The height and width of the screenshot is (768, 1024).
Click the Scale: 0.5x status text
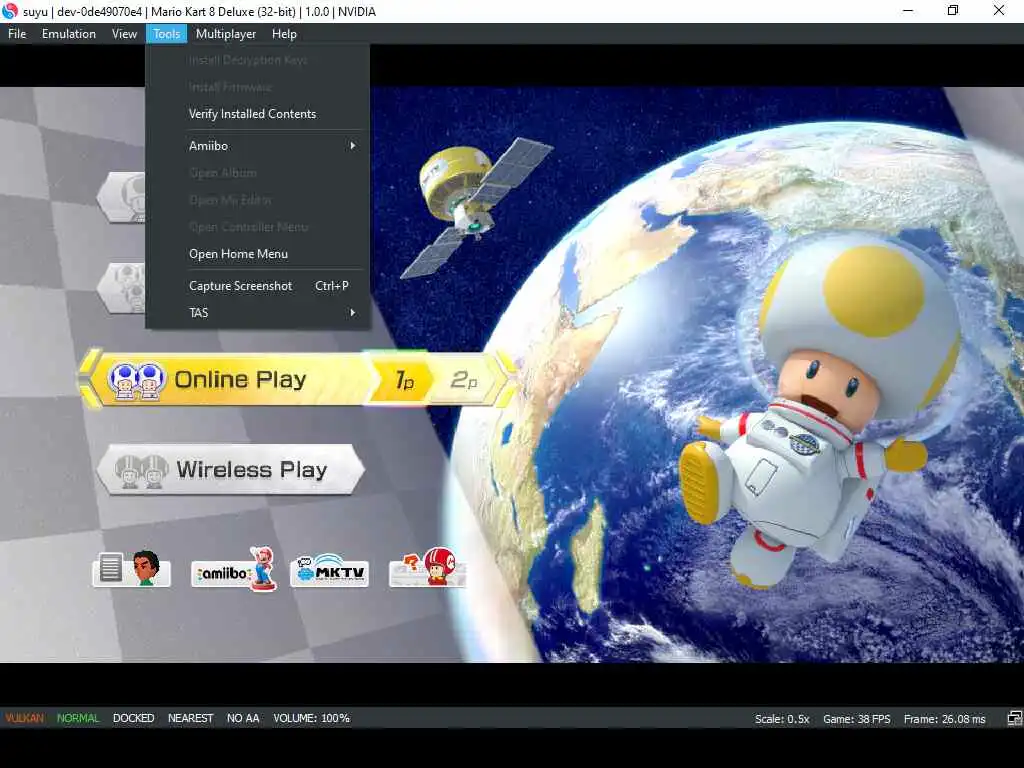pyautogui.click(x=782, y=719)
